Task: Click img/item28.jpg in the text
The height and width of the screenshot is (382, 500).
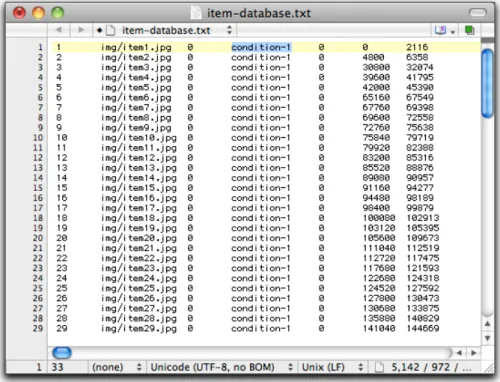Action: pyautogui.click(x=139, y=318)
